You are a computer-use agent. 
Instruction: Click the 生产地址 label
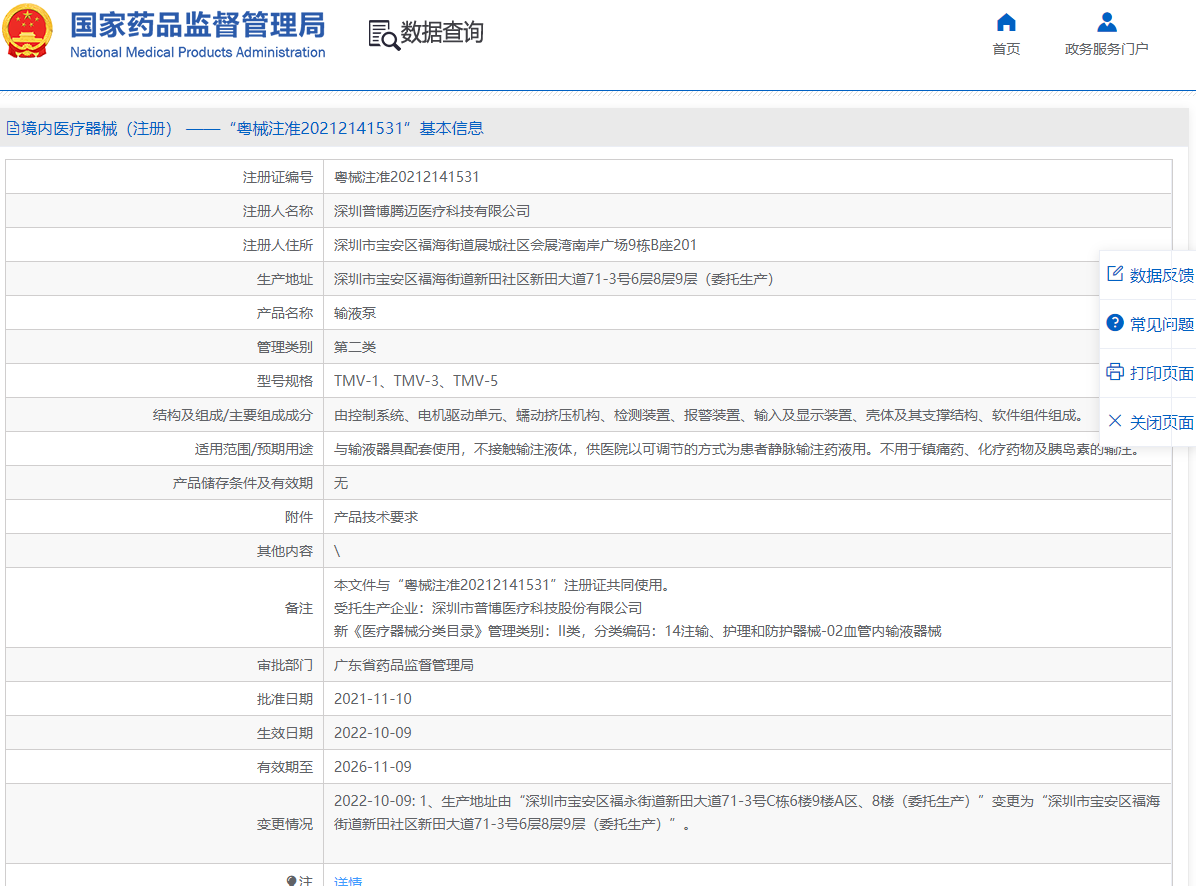[x=285, y=279]
